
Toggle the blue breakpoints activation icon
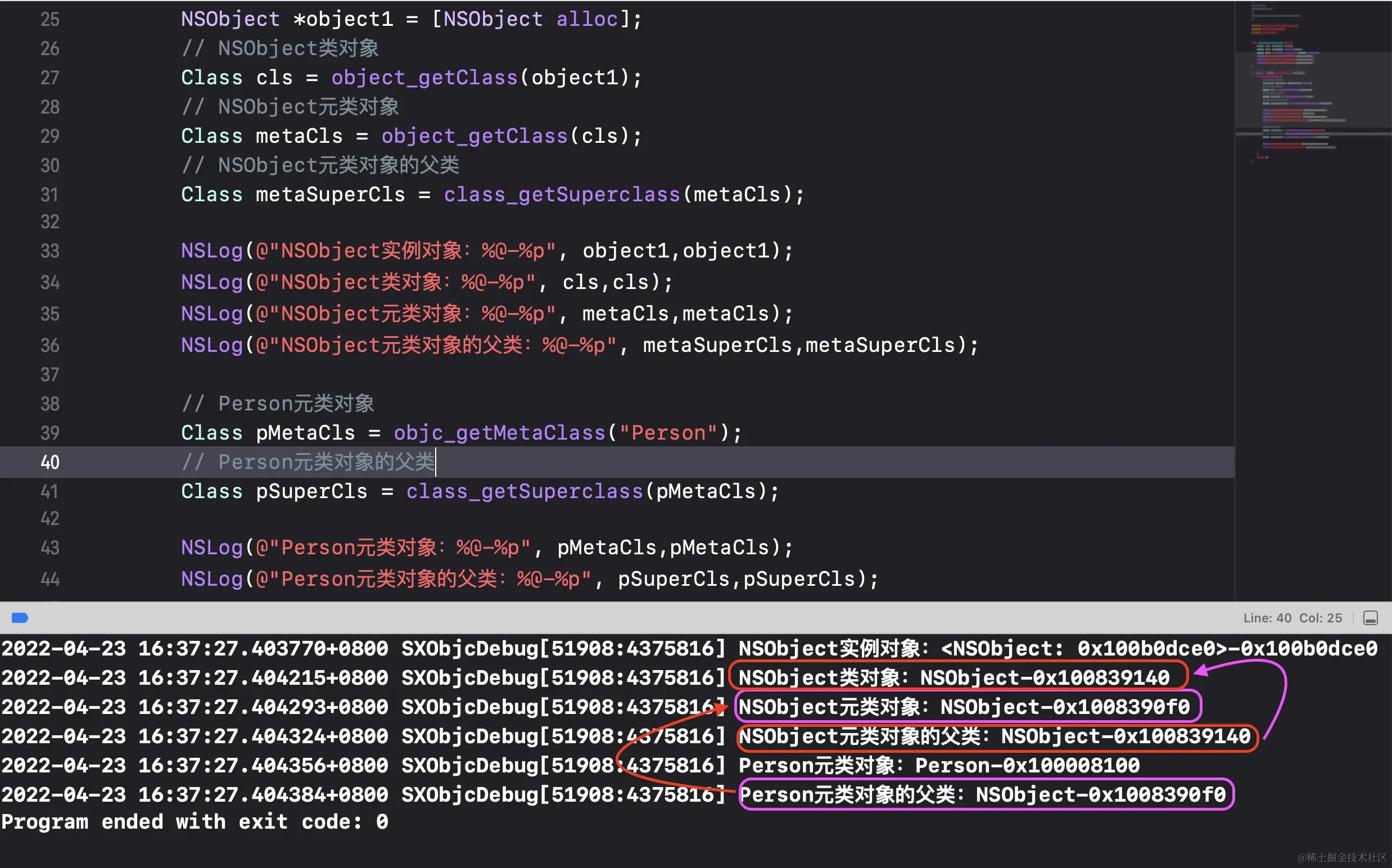20,618
